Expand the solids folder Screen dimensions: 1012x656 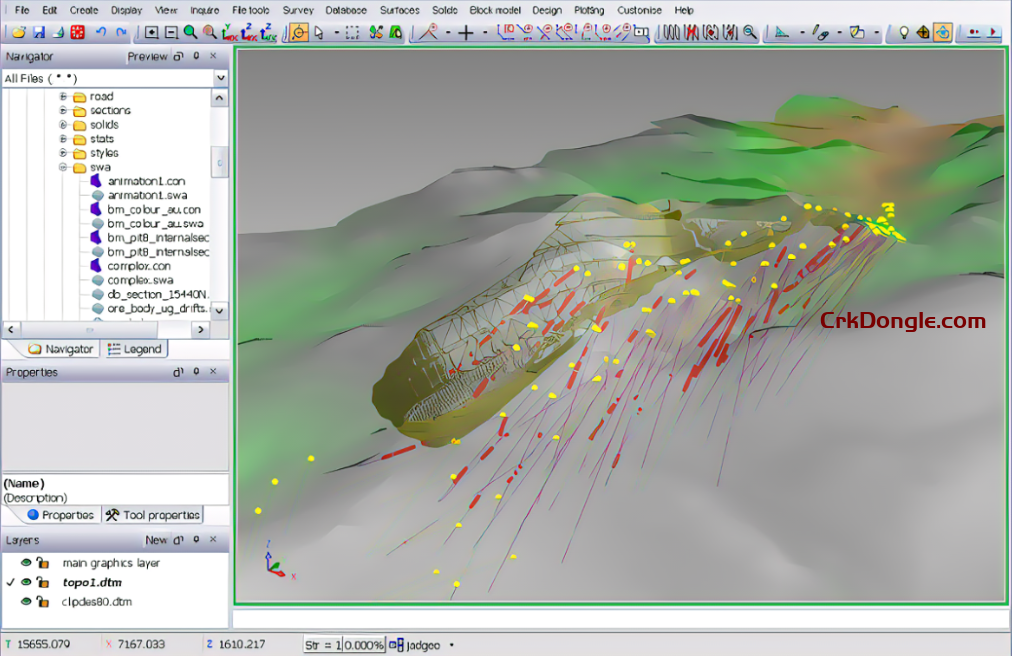coord(63,124)
